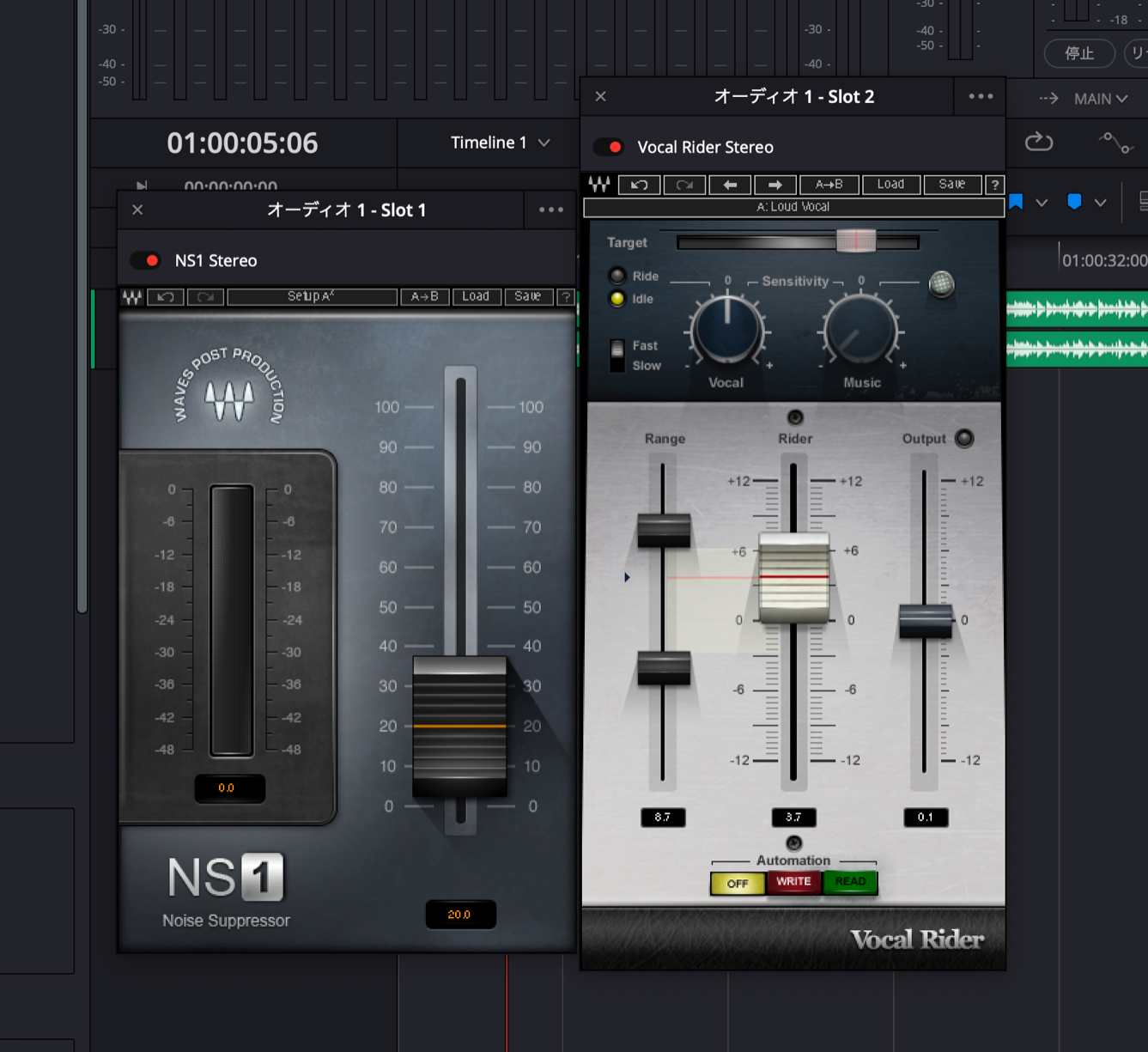
Task: Toggle the Fast/Slow attack switch
Action: point(617,355)
